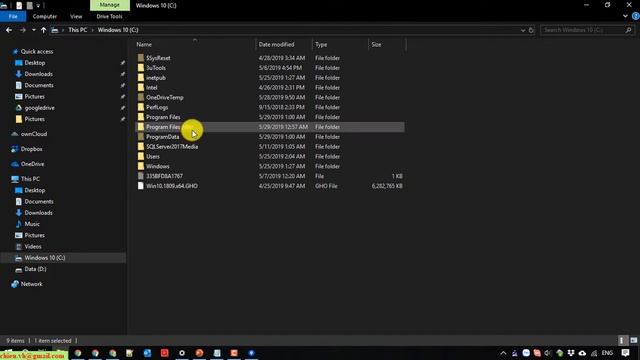Open the Dropbox tray icon

(x=571, y=353)
